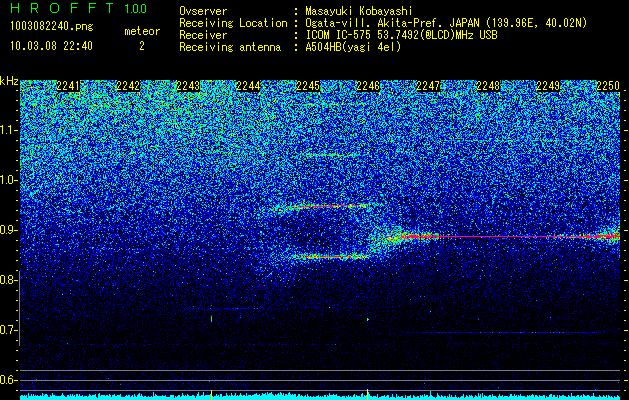Click the 2244 time marker
Viewport: 629px width, 400px height.
pyautogui.click(x=248, y=86)
